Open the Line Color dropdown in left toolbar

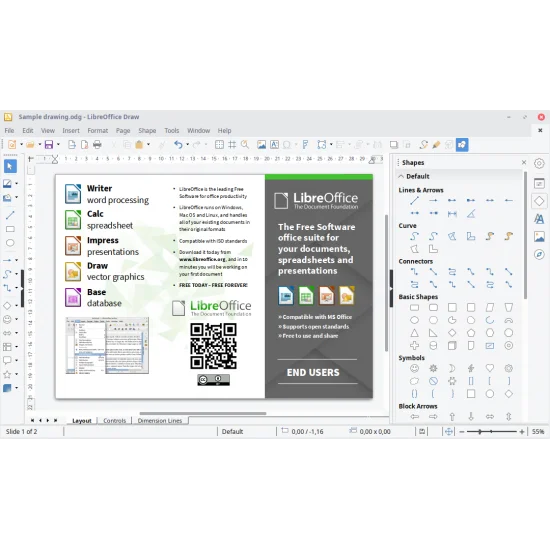[x=16, y=183]
